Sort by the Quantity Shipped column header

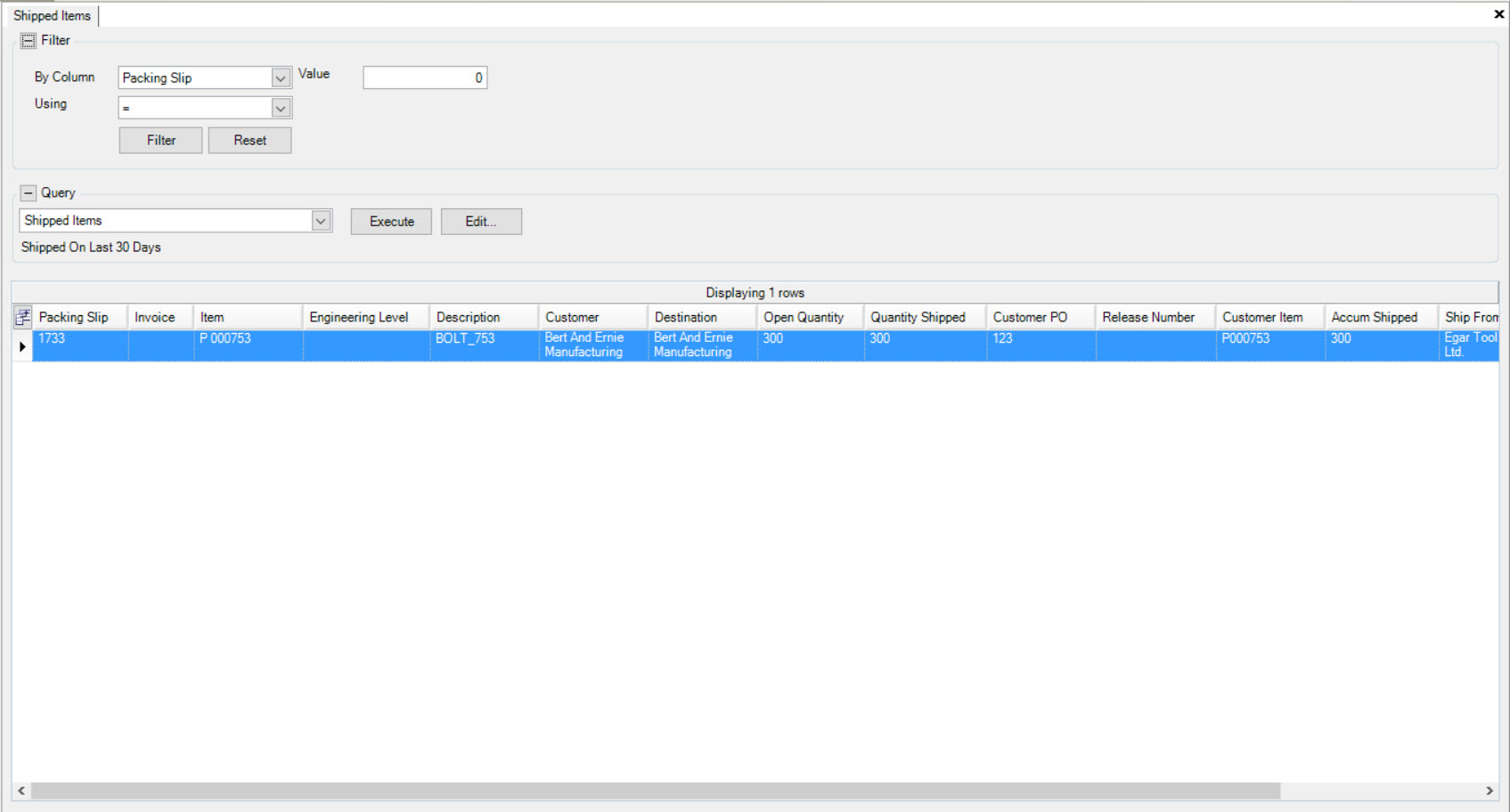coord(926,317)
